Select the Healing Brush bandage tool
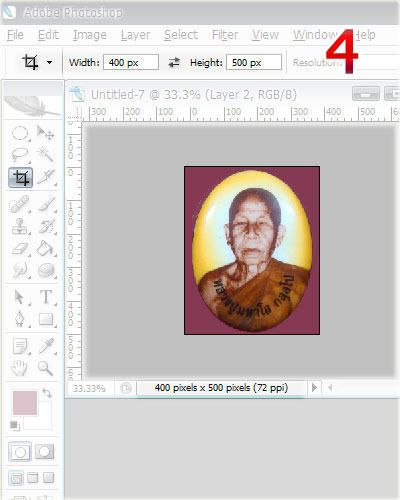The height and width of the screenshot is (500, 400). [x=19, y=204]
